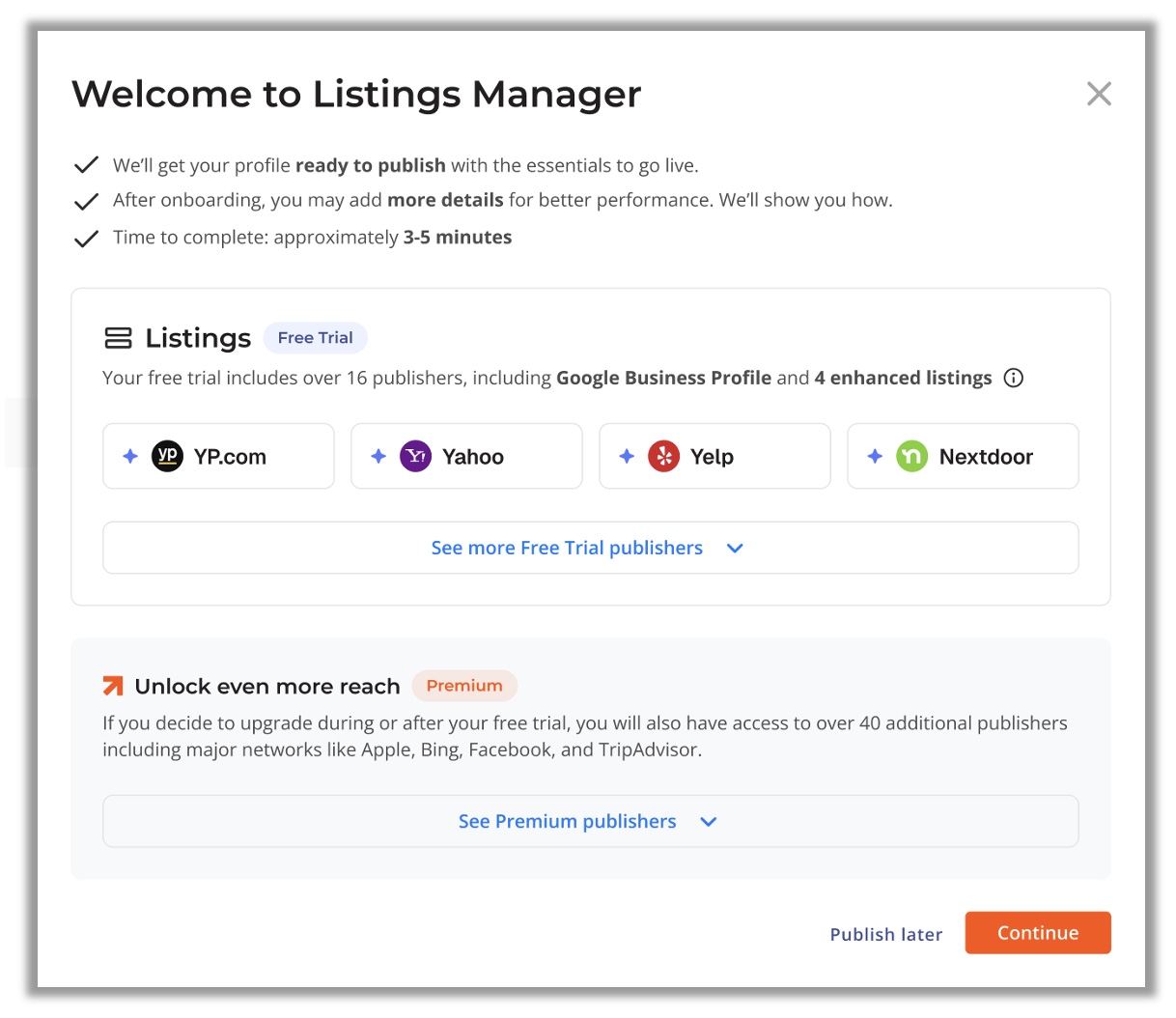Screen dimensions: 1176x1018
Task: Click the checkmark before 'After onboarding' line
Action: [86, 201]
